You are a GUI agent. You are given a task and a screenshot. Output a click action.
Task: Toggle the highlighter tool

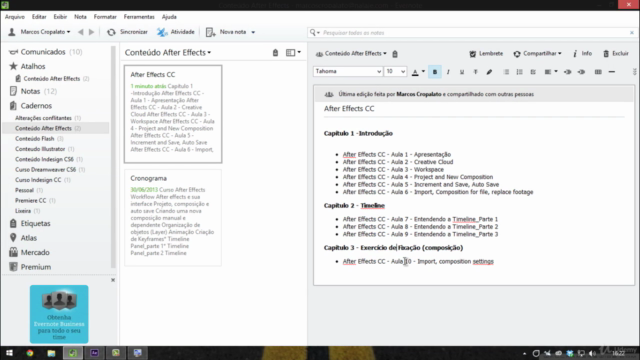click(489, 72)
